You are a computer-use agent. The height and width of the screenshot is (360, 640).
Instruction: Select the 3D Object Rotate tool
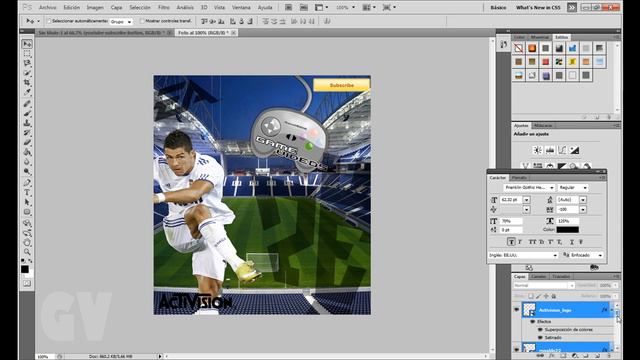click(x=27, y=223)
